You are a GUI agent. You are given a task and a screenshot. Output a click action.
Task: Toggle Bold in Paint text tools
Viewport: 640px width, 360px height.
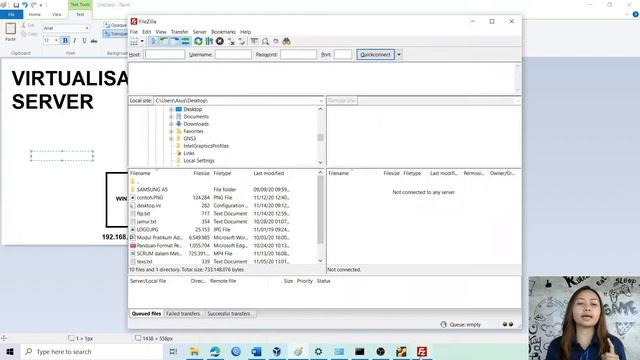(65, 40)
